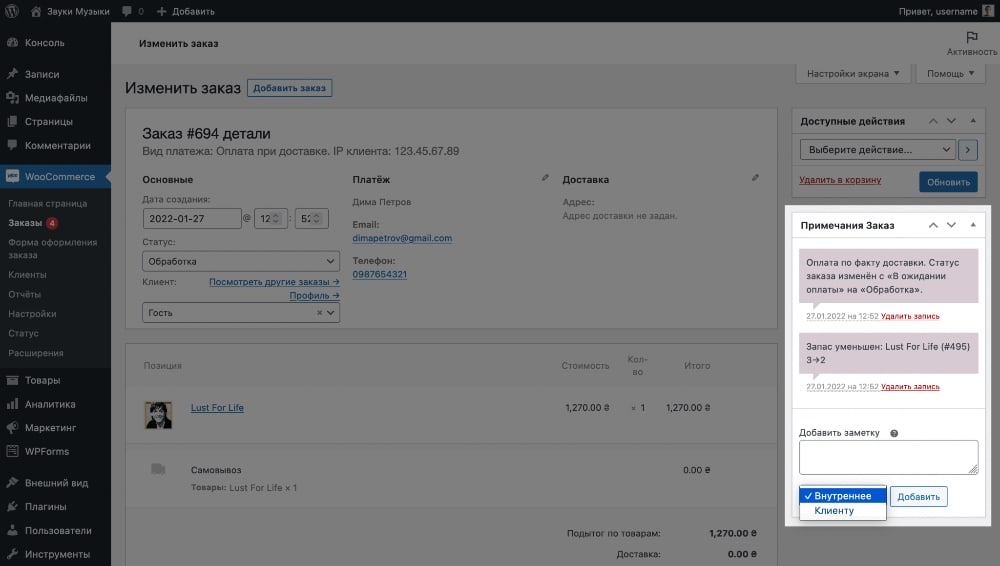Click help question mark near Добавить заметку
Viewport: 1000px width, 566px height.
pos(894,433)
